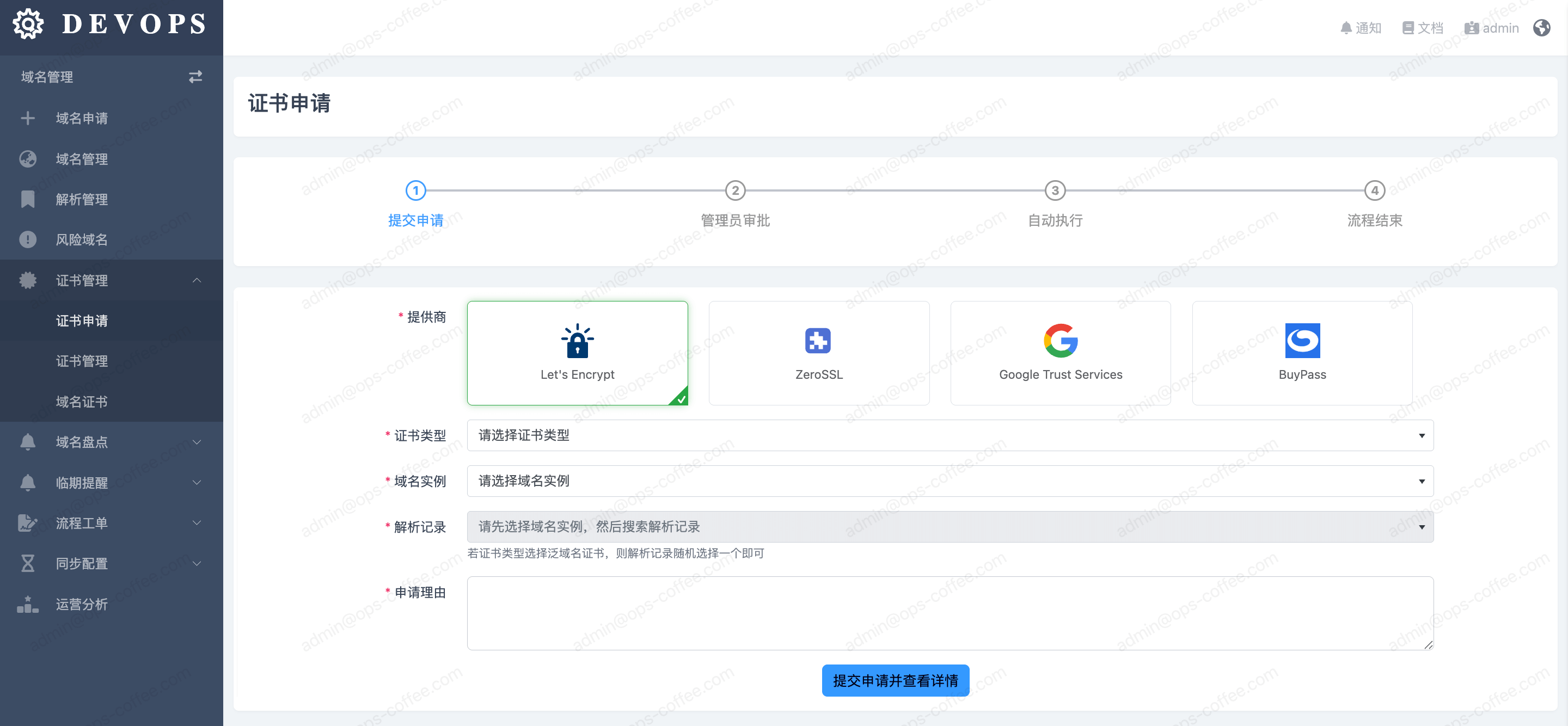
Task: Open the 文档 documentation icon
Action: point(1407,28)
